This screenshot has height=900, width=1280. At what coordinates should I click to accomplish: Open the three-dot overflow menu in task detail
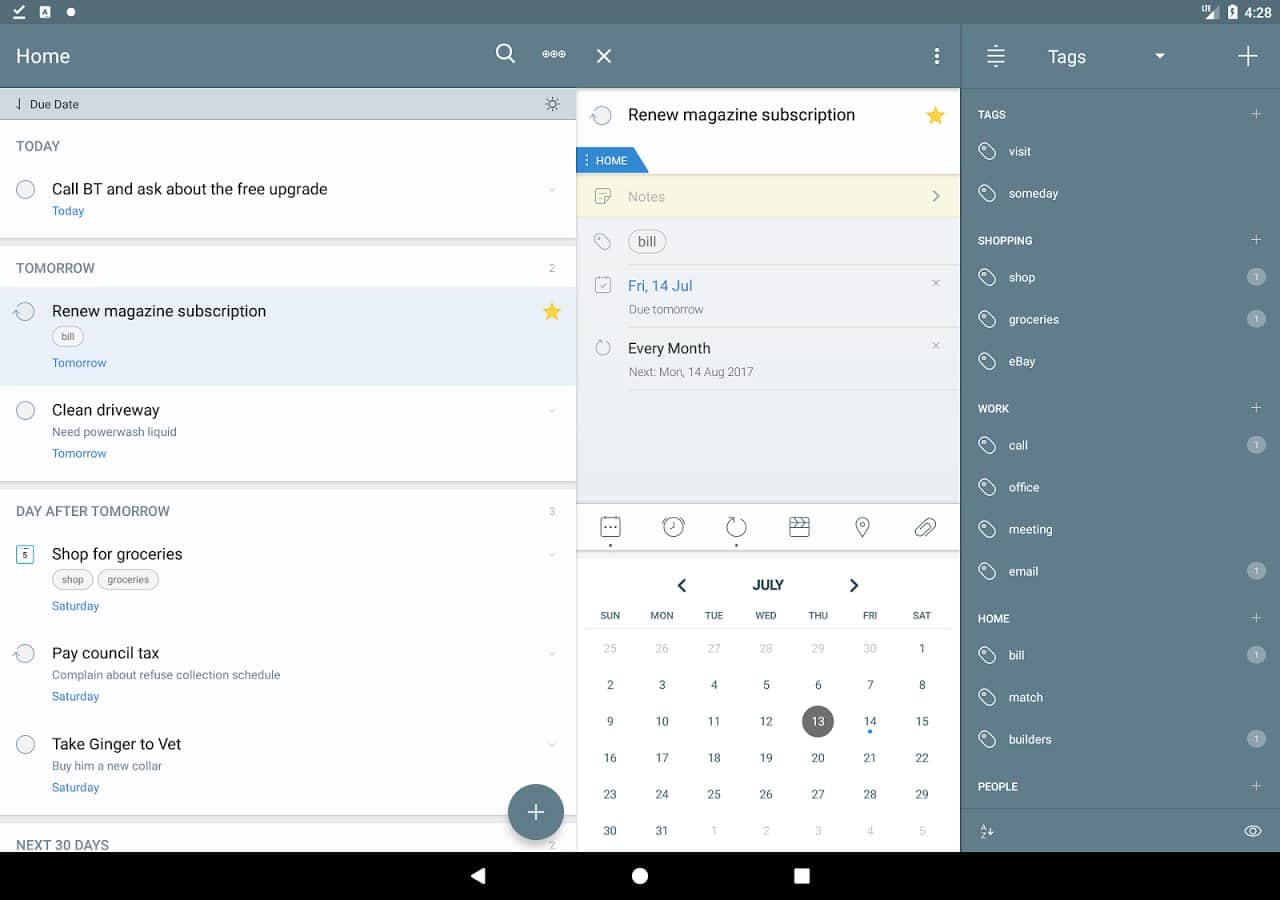936,56
